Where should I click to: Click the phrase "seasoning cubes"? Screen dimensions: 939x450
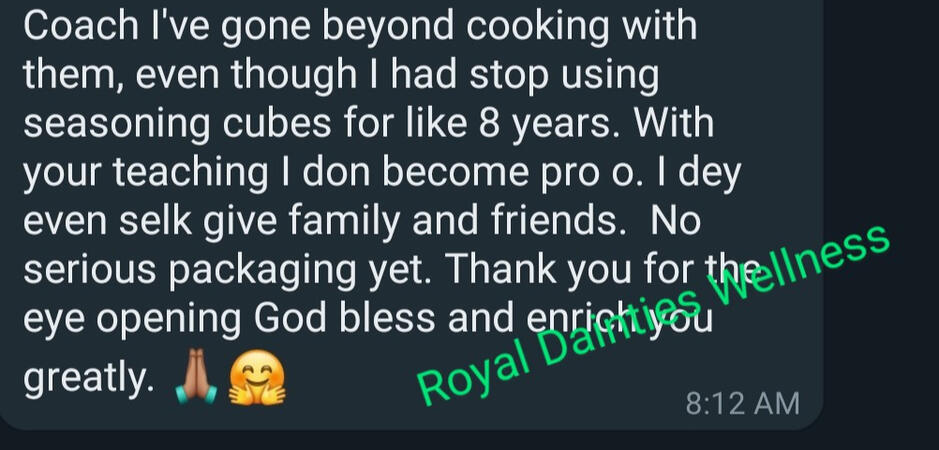177,125
